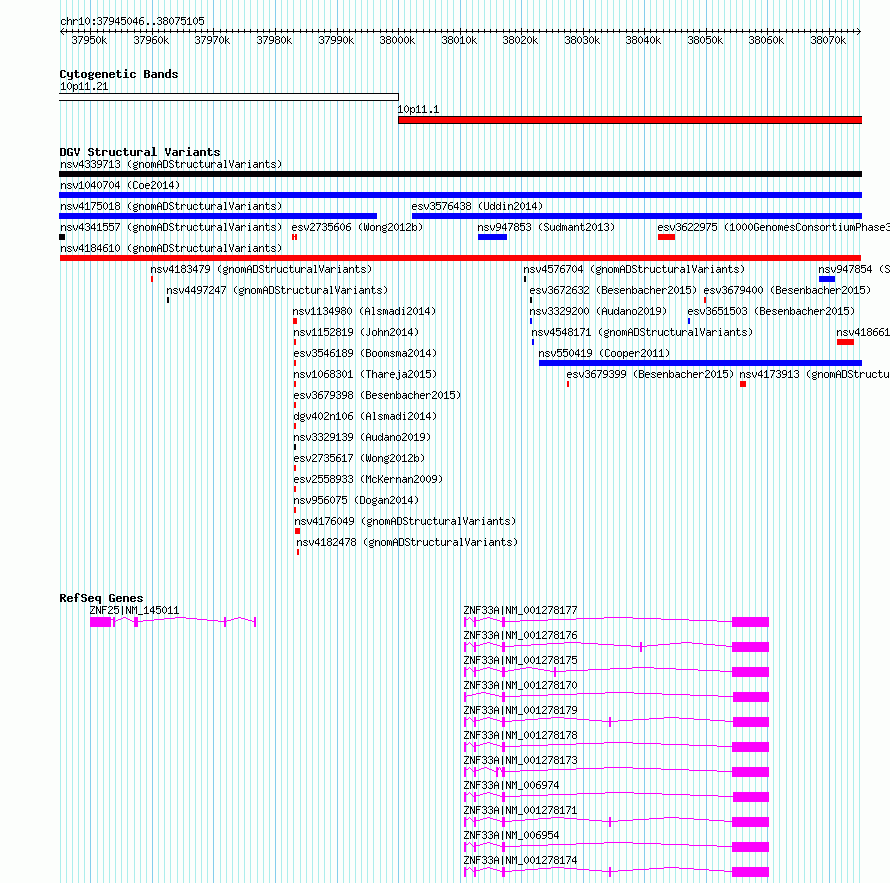The width and height of the screenshot is (890, 883).
Task: Open nsv4182478 gnomAD variant label
Action: point(408,543)
